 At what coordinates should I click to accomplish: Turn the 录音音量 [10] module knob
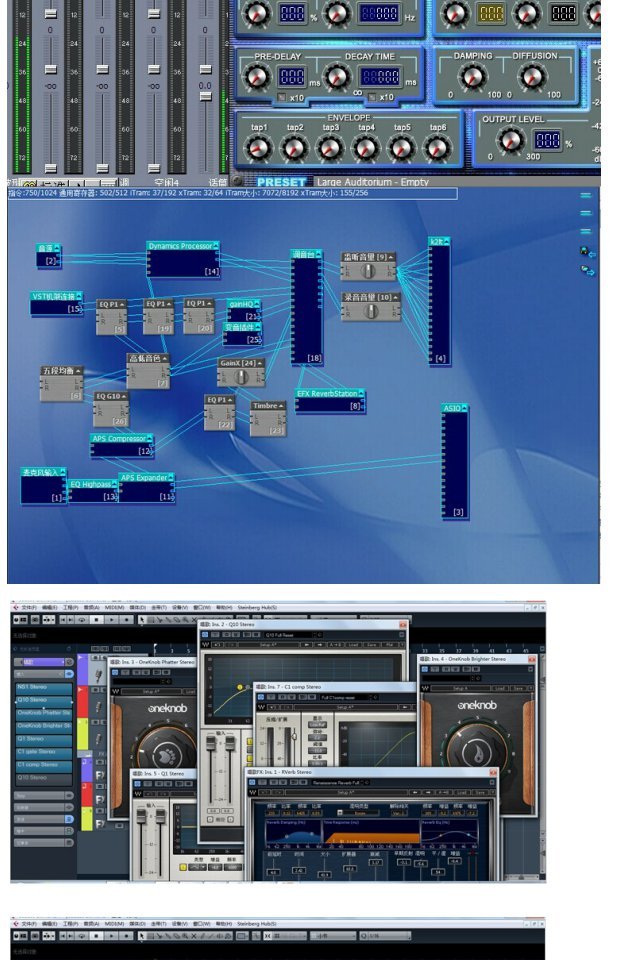(370, 312)
